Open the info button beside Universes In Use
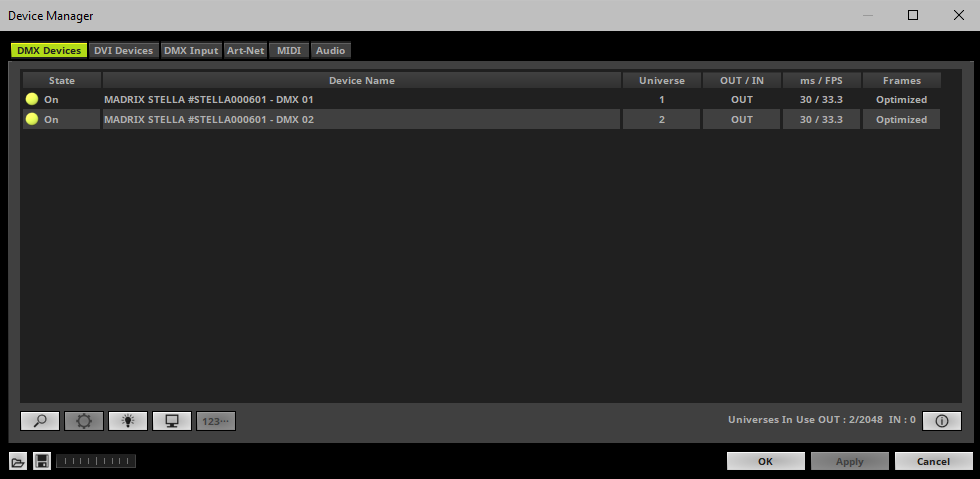 point(942,421)
